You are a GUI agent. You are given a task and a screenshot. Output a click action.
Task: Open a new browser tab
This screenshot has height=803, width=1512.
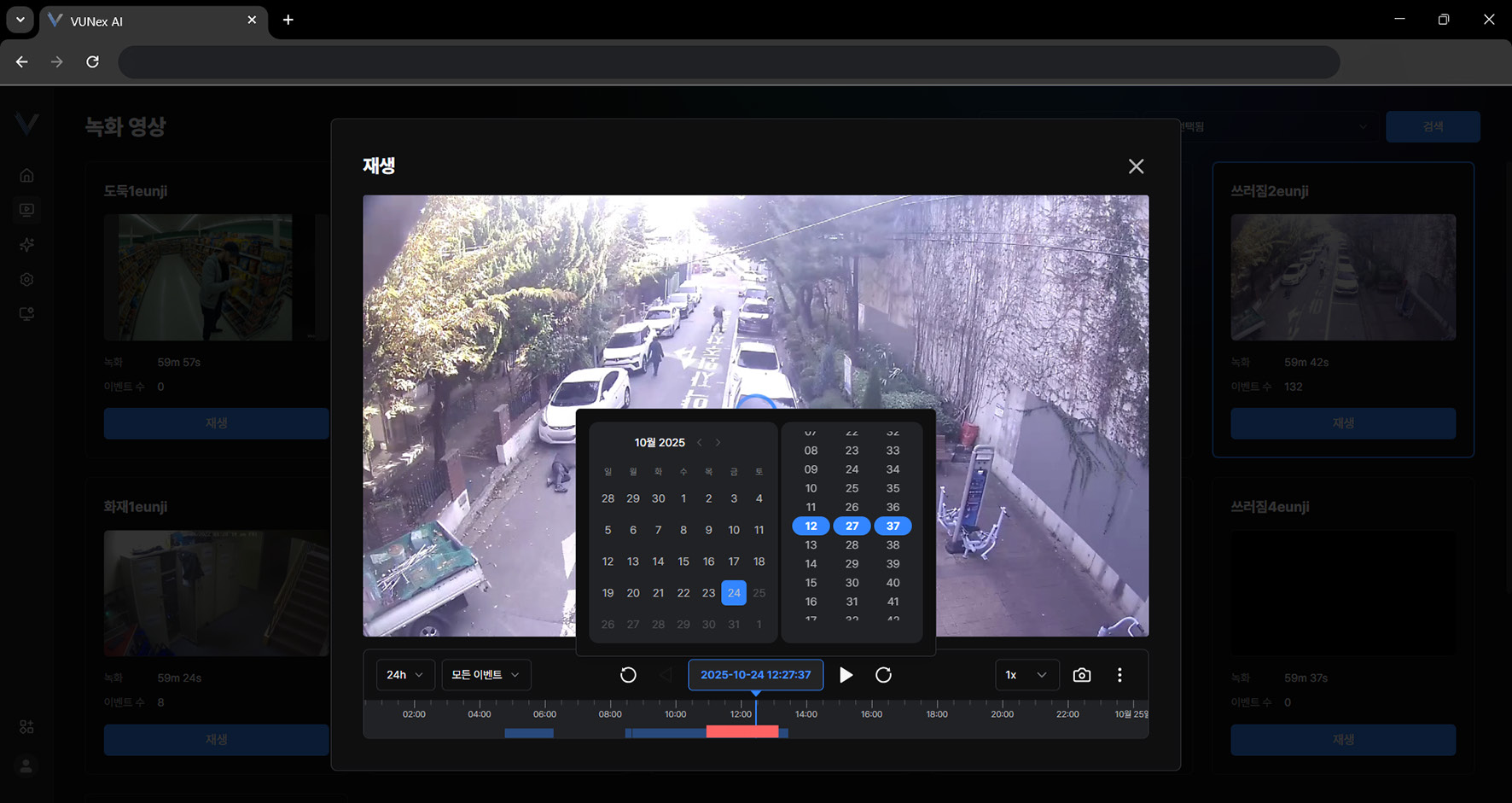pyautogui.click(x=288, y=20)
